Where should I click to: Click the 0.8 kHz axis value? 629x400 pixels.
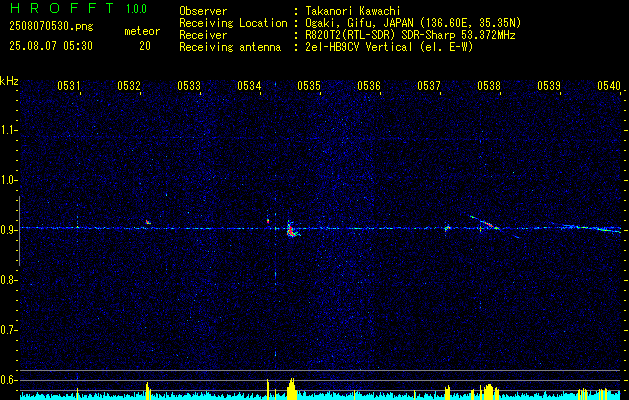coord(8,280)
